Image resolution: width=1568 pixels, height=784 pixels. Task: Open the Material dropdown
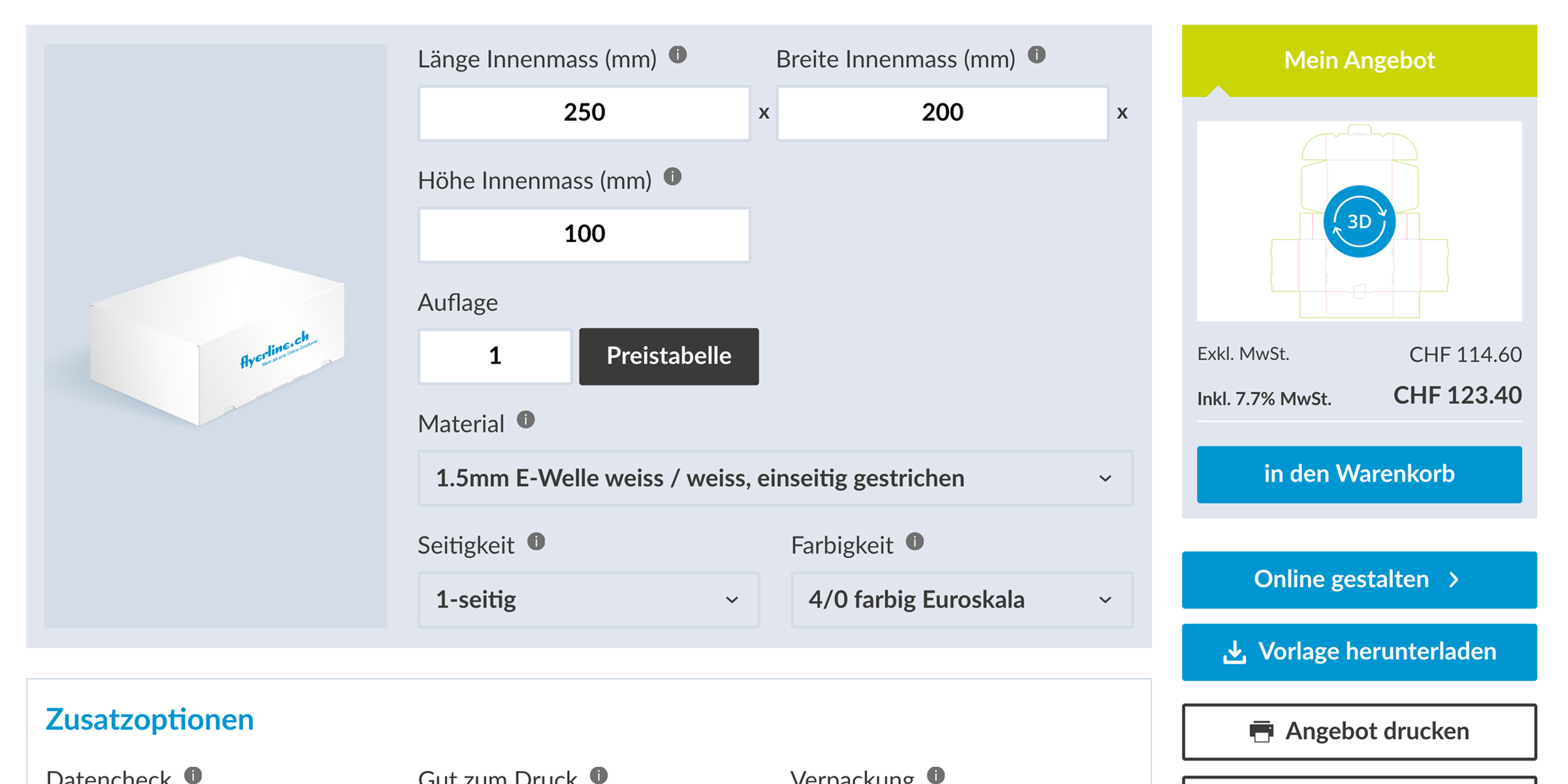coord(776,478)
